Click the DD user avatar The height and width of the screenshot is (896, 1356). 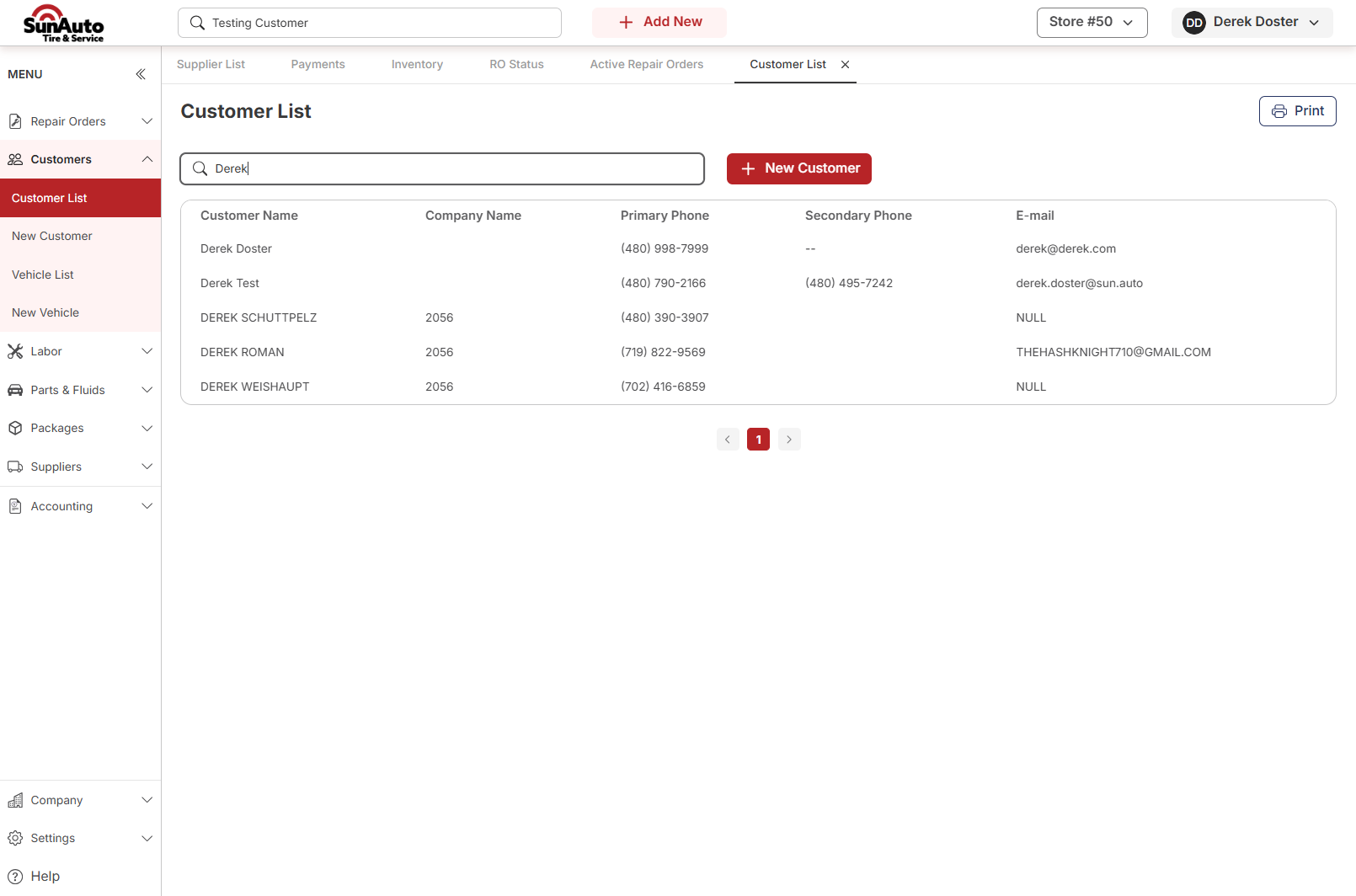1194,23
